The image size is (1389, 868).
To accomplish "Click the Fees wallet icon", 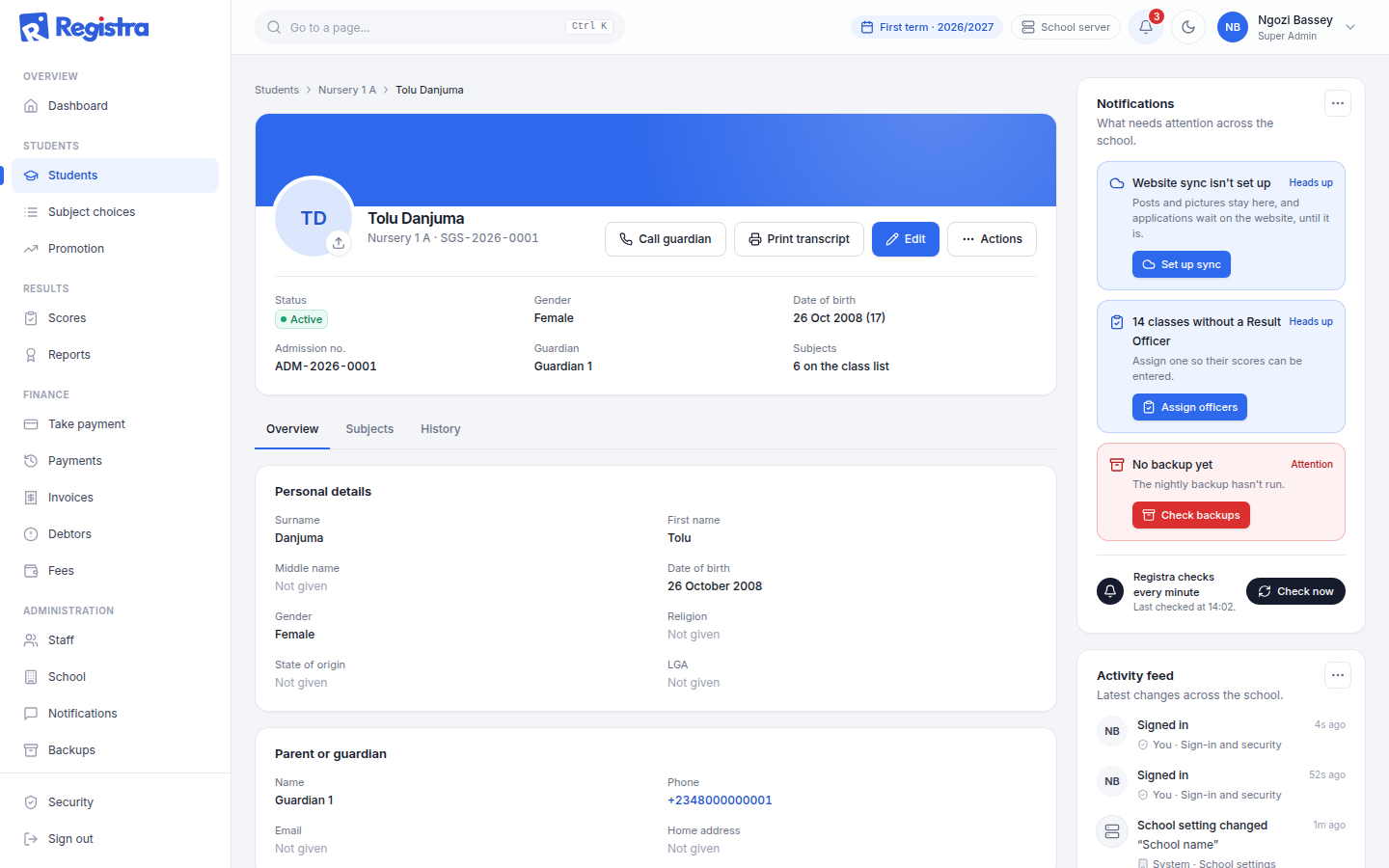I will tap(31, 571).
